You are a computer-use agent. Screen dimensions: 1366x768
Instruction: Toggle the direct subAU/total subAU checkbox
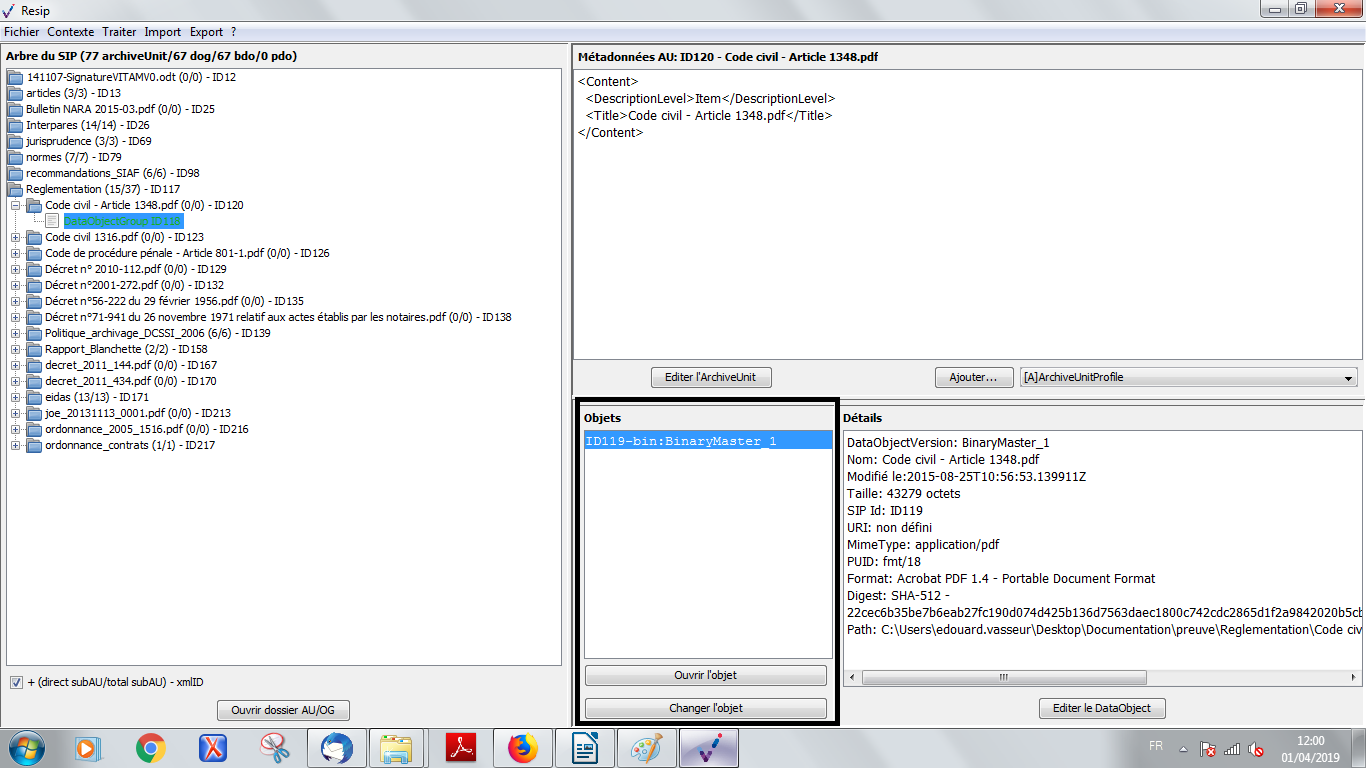(x=16, y=682)
